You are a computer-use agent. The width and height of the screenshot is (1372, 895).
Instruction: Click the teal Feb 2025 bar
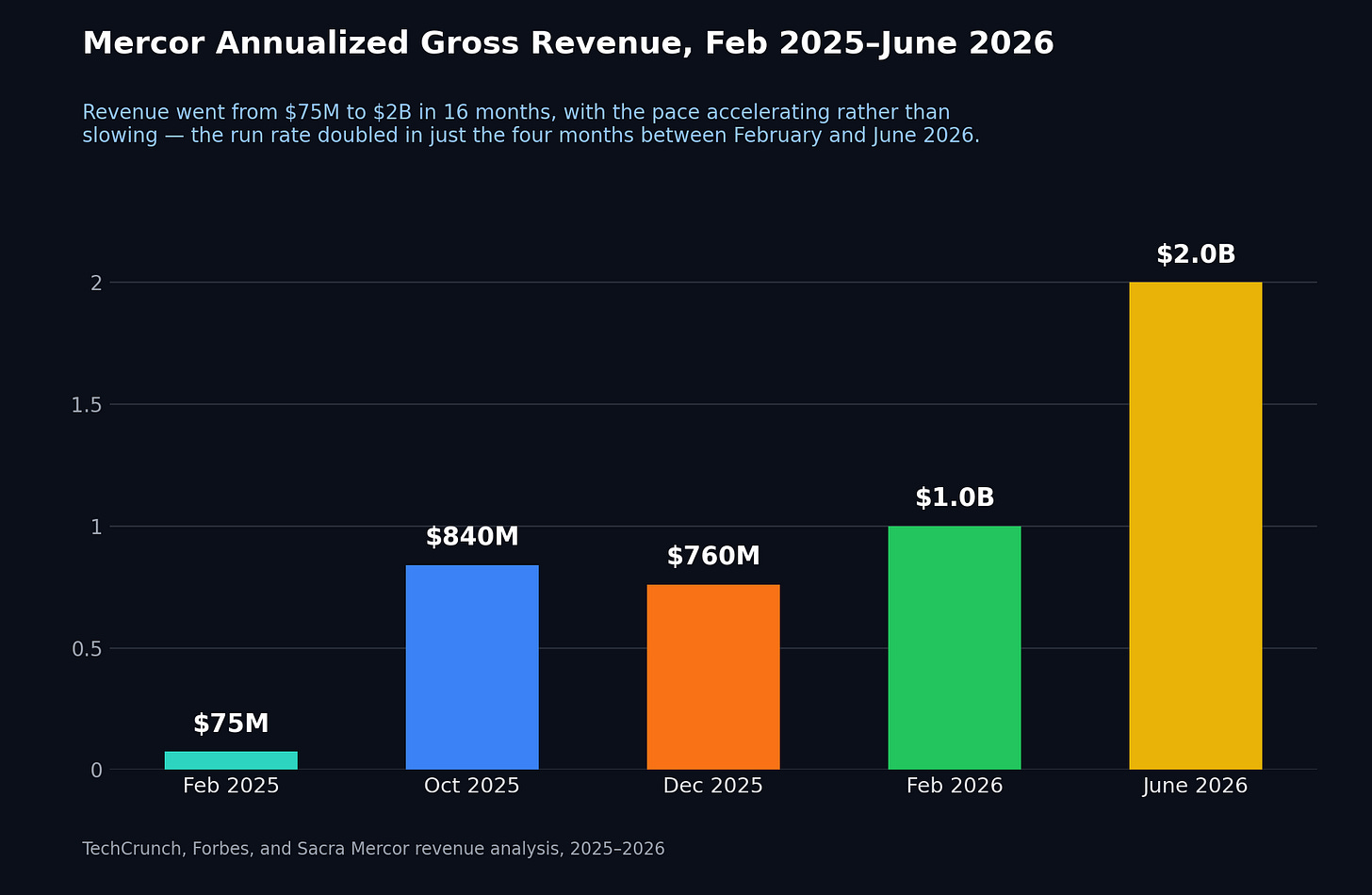231,760
